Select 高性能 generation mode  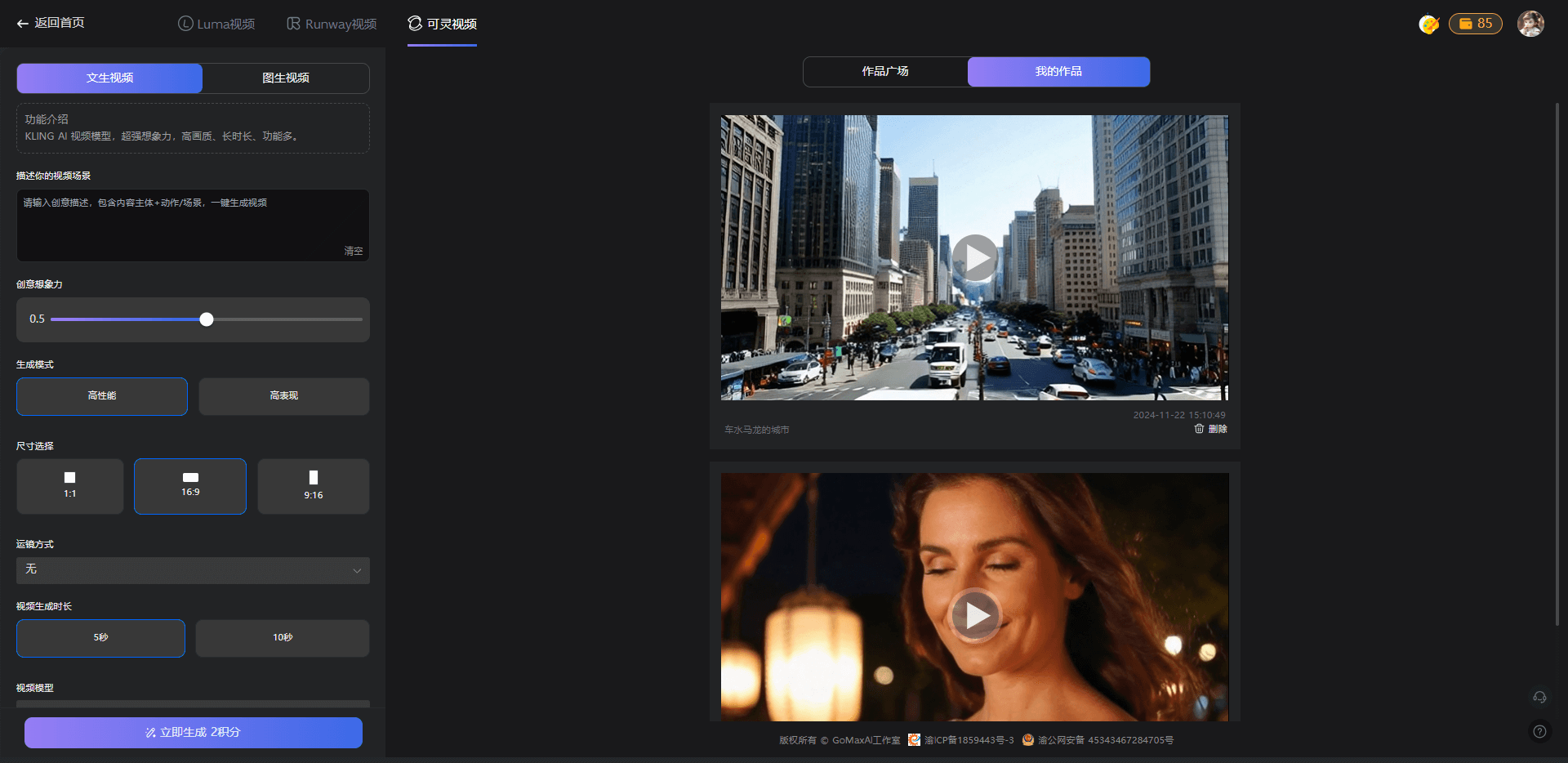pos(102,396)
